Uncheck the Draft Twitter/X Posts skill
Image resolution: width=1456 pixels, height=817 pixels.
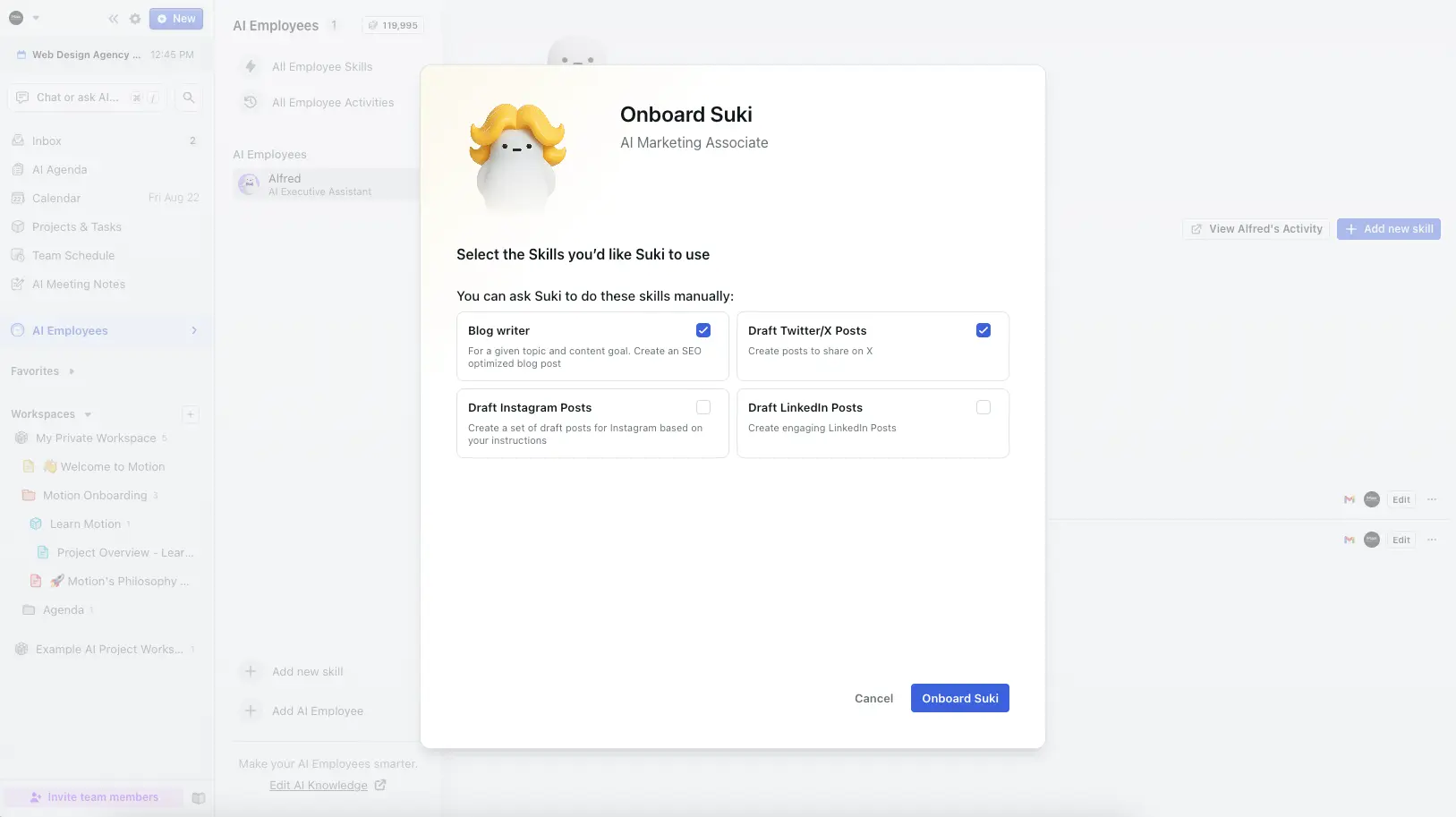(984, 330)
